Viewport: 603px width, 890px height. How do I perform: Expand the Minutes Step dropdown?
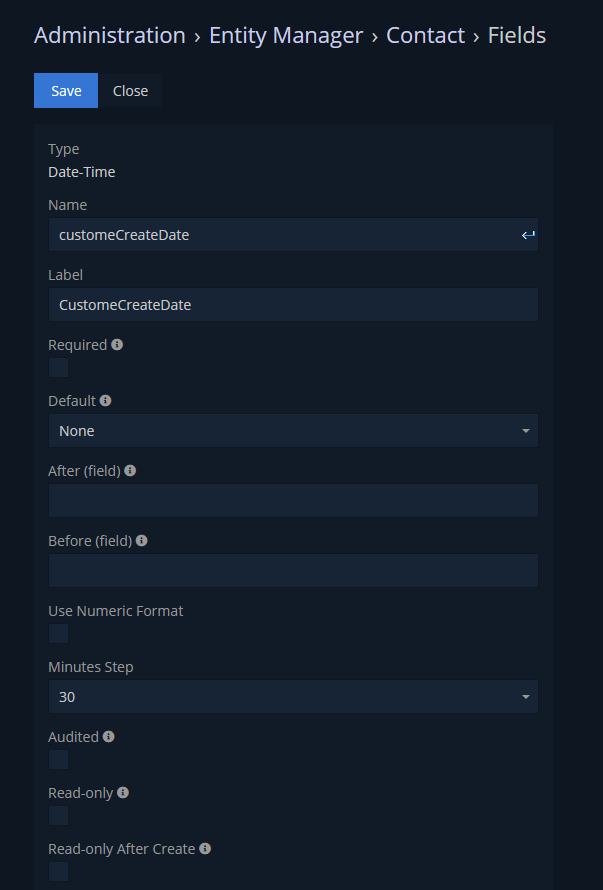294,696
